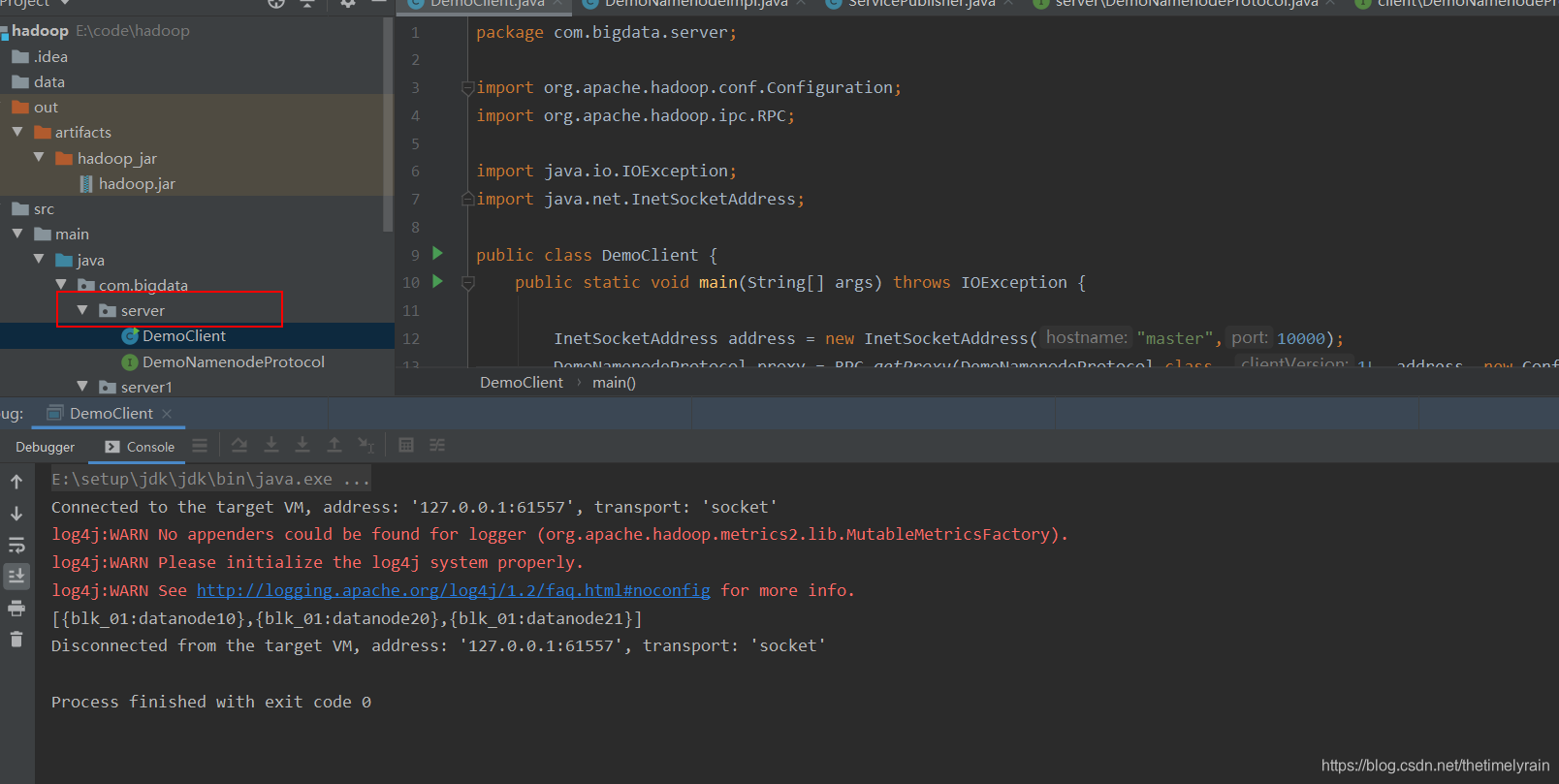Toggle soft-wrap in the console
The image size is (1559, 784).
coord(16,545)
